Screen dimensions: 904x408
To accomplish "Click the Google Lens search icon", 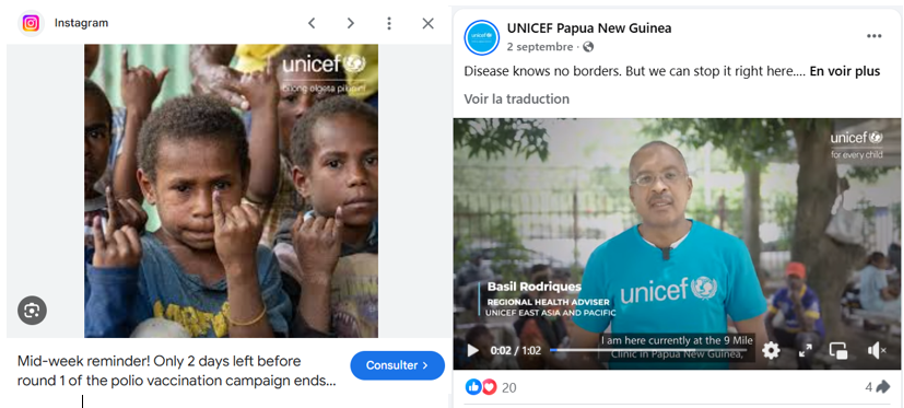I will pyautogui.click(x=32, y=311).
